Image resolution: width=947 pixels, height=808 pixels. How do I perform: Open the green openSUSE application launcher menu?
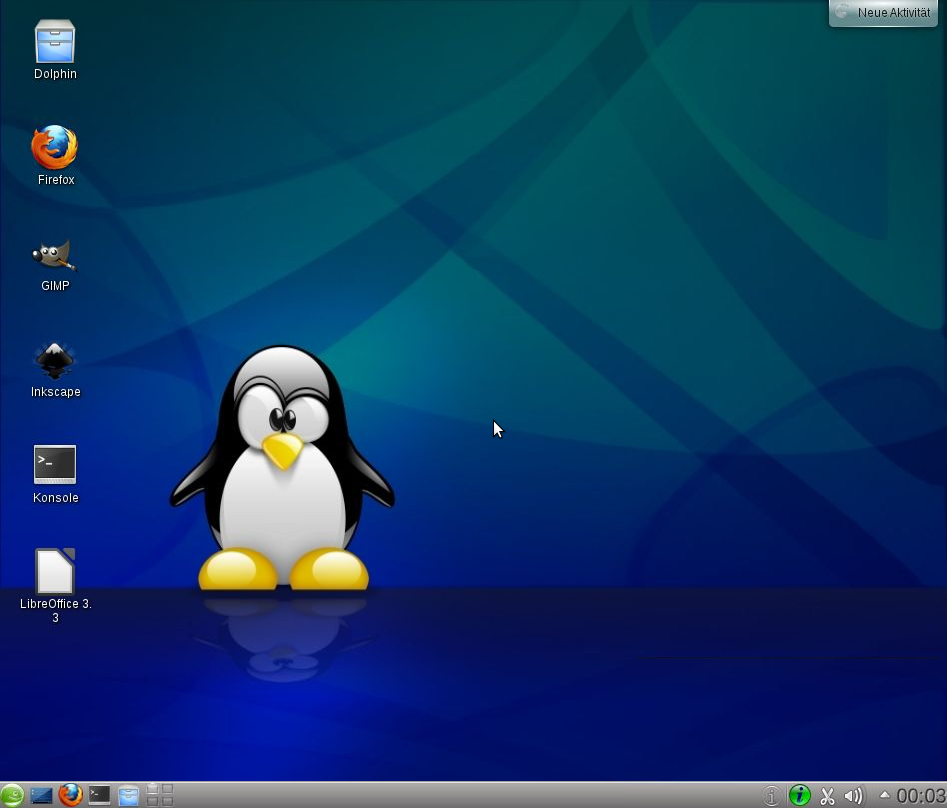(11, 795)
